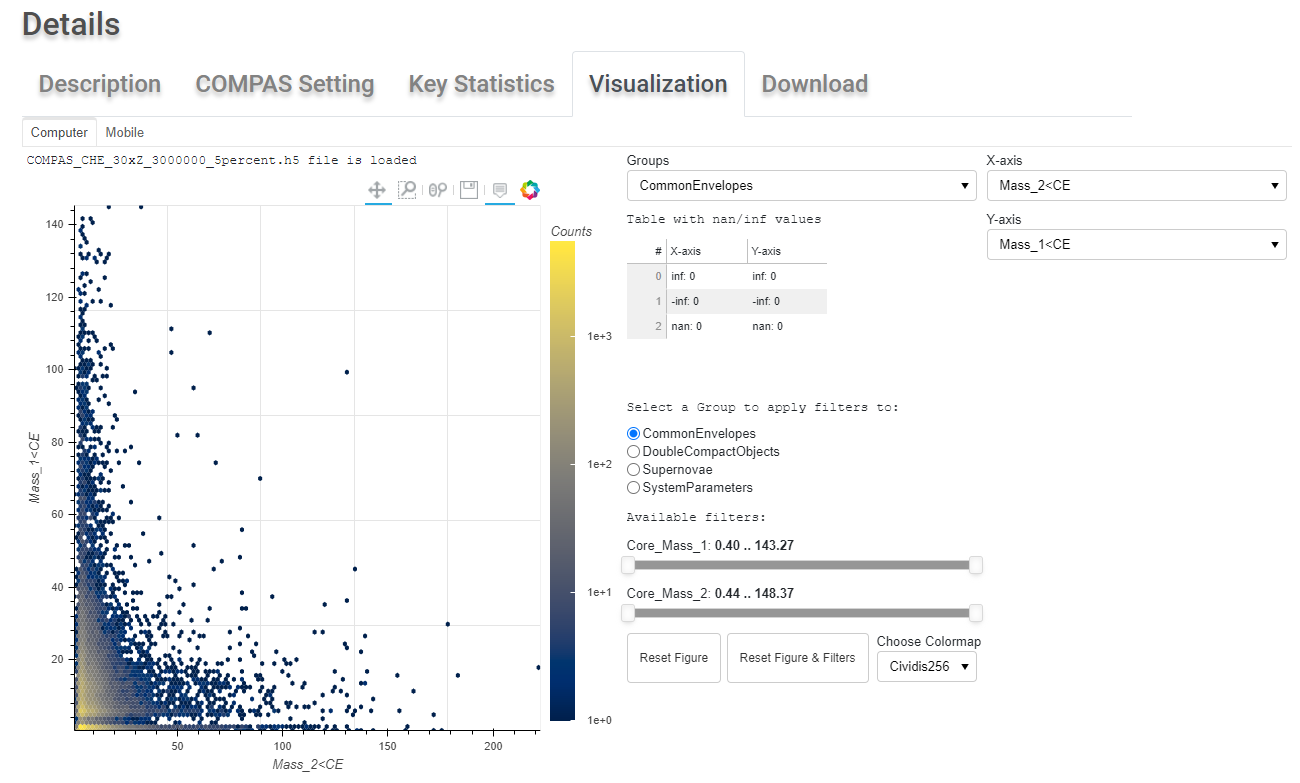Switch to the Mobile sub-tab
This screenshot has height=783, width=1300.
point(125,132)
